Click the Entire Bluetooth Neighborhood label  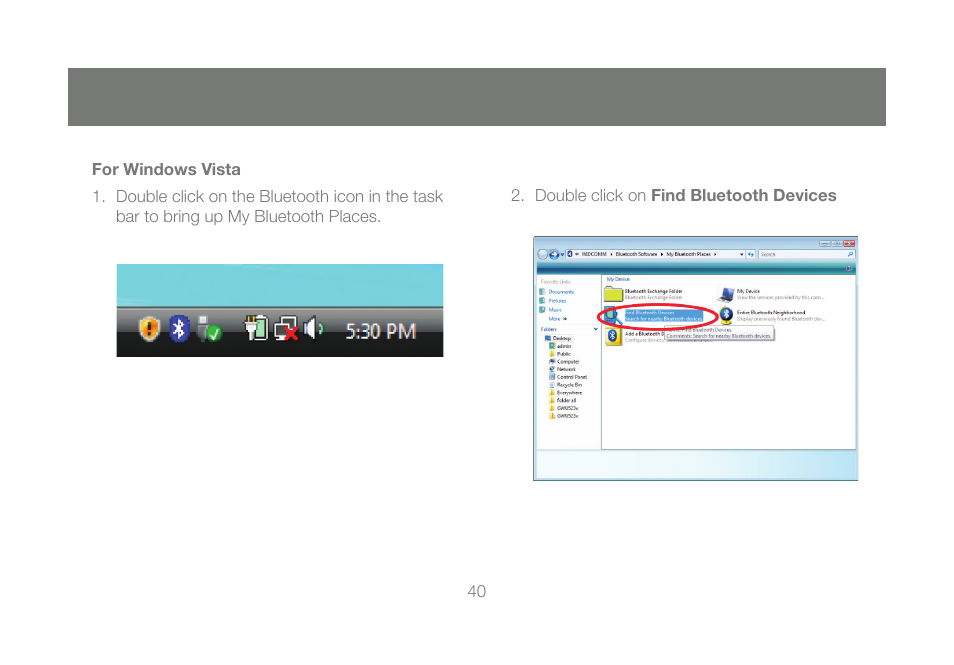coord(771,312)
